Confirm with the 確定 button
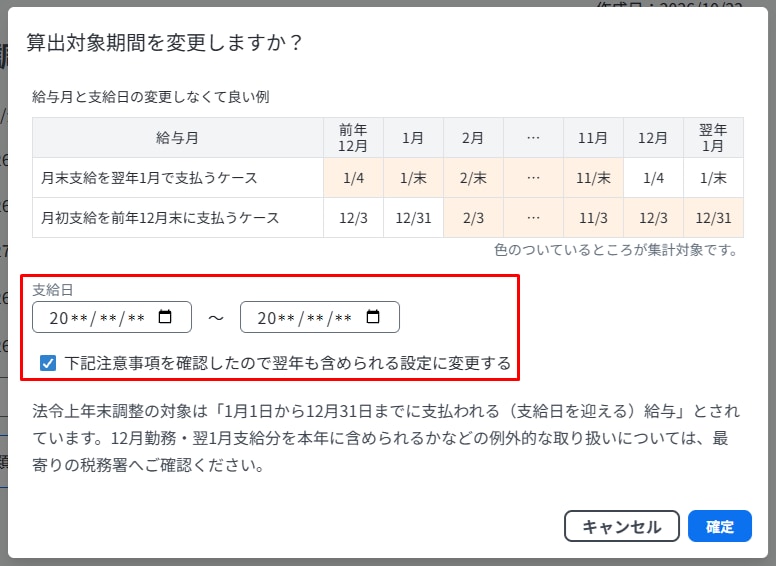Screen dimensions: 776x566 tap(720, 526)
